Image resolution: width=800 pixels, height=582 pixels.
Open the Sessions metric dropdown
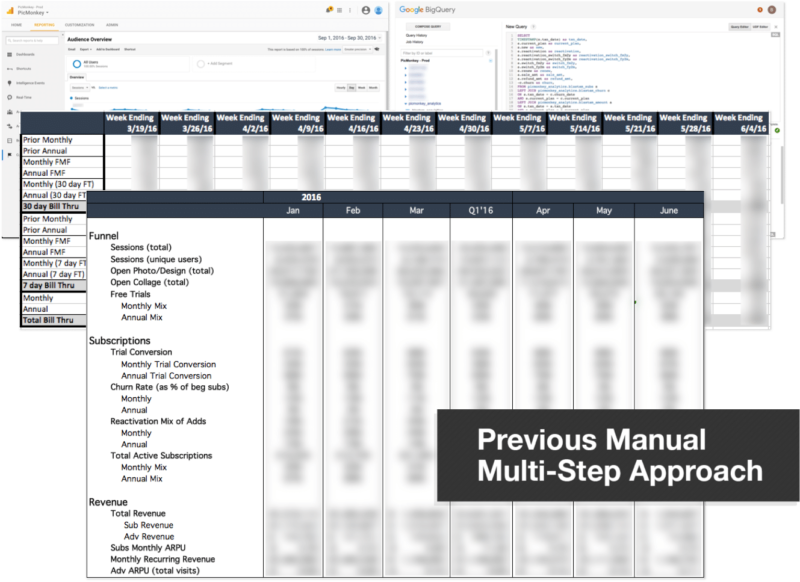coord(79,88)
